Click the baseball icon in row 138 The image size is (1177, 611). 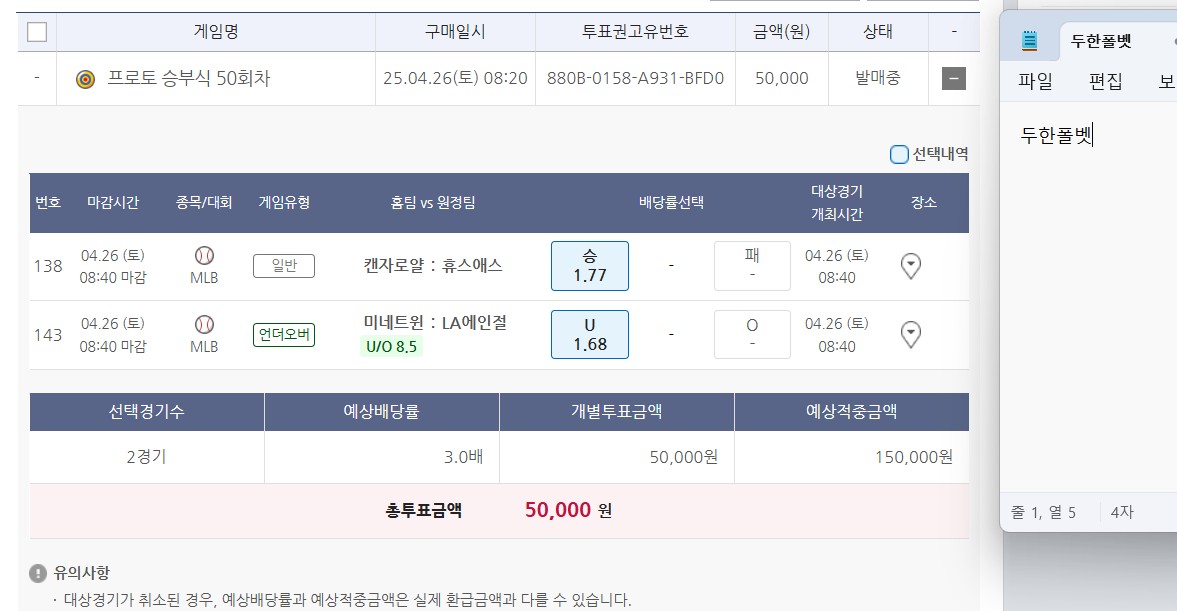point(204,255)
